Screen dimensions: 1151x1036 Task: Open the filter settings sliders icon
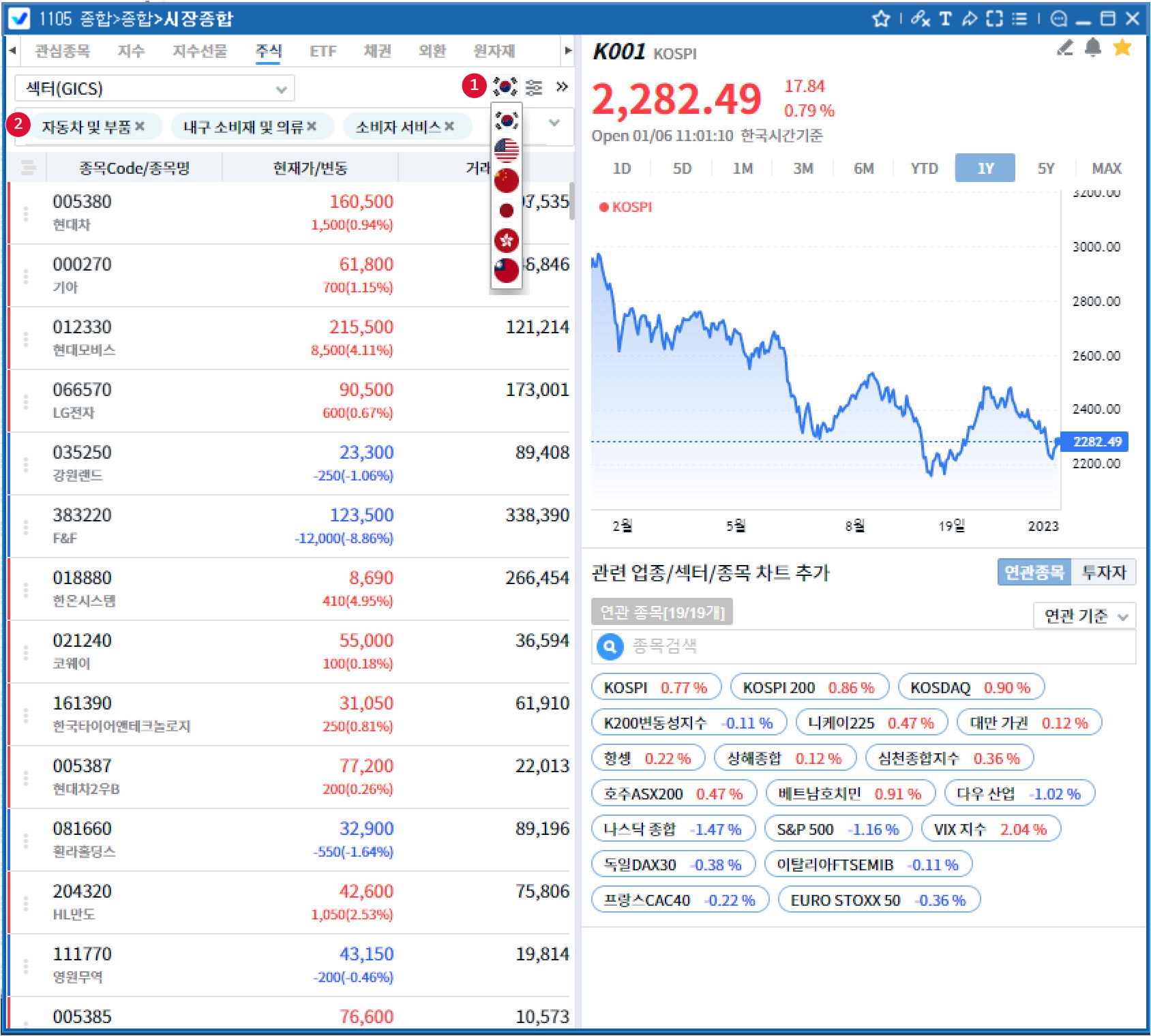pyautogui.click(x=534, y=87)
